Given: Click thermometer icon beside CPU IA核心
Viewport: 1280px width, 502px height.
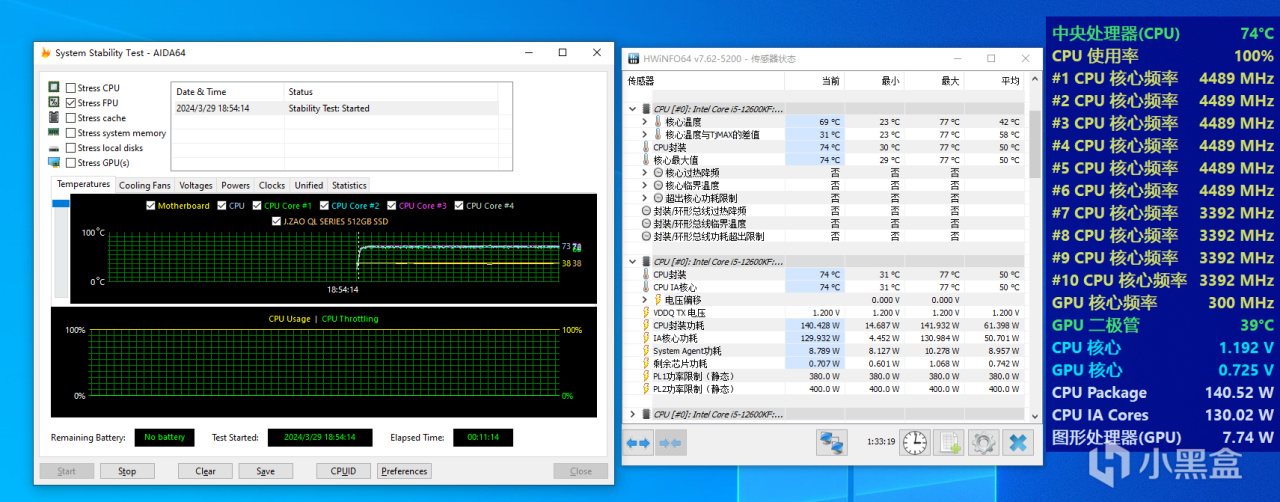Looking at the screenshot, I should pyautogui.click(x=646, y=287).
